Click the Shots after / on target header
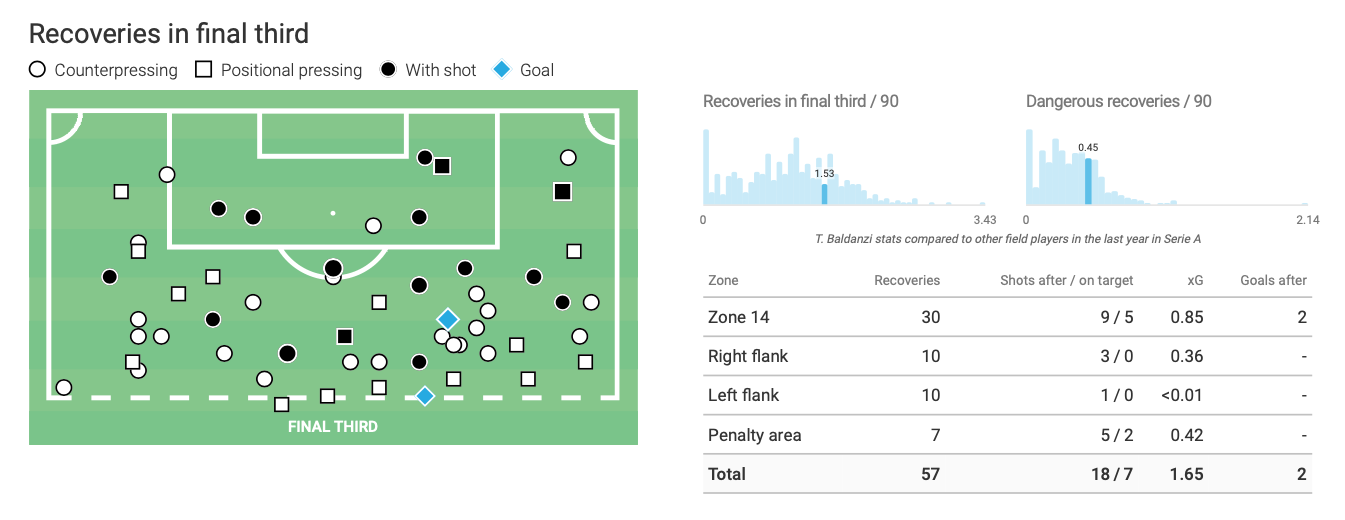1345x520 pixels. [1066, 280]
